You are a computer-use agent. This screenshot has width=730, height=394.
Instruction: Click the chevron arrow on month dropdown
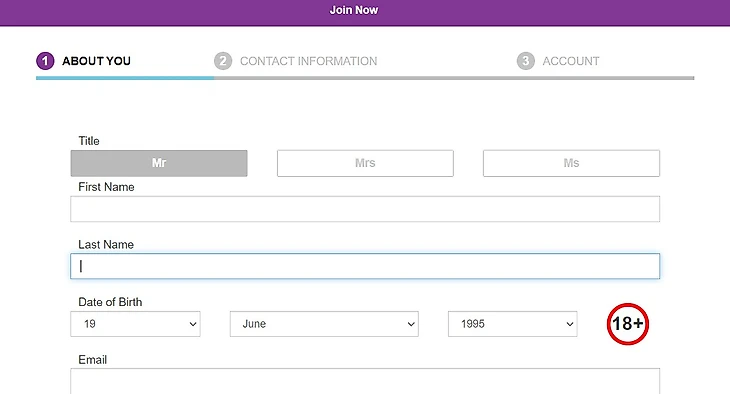click(411, 324)
